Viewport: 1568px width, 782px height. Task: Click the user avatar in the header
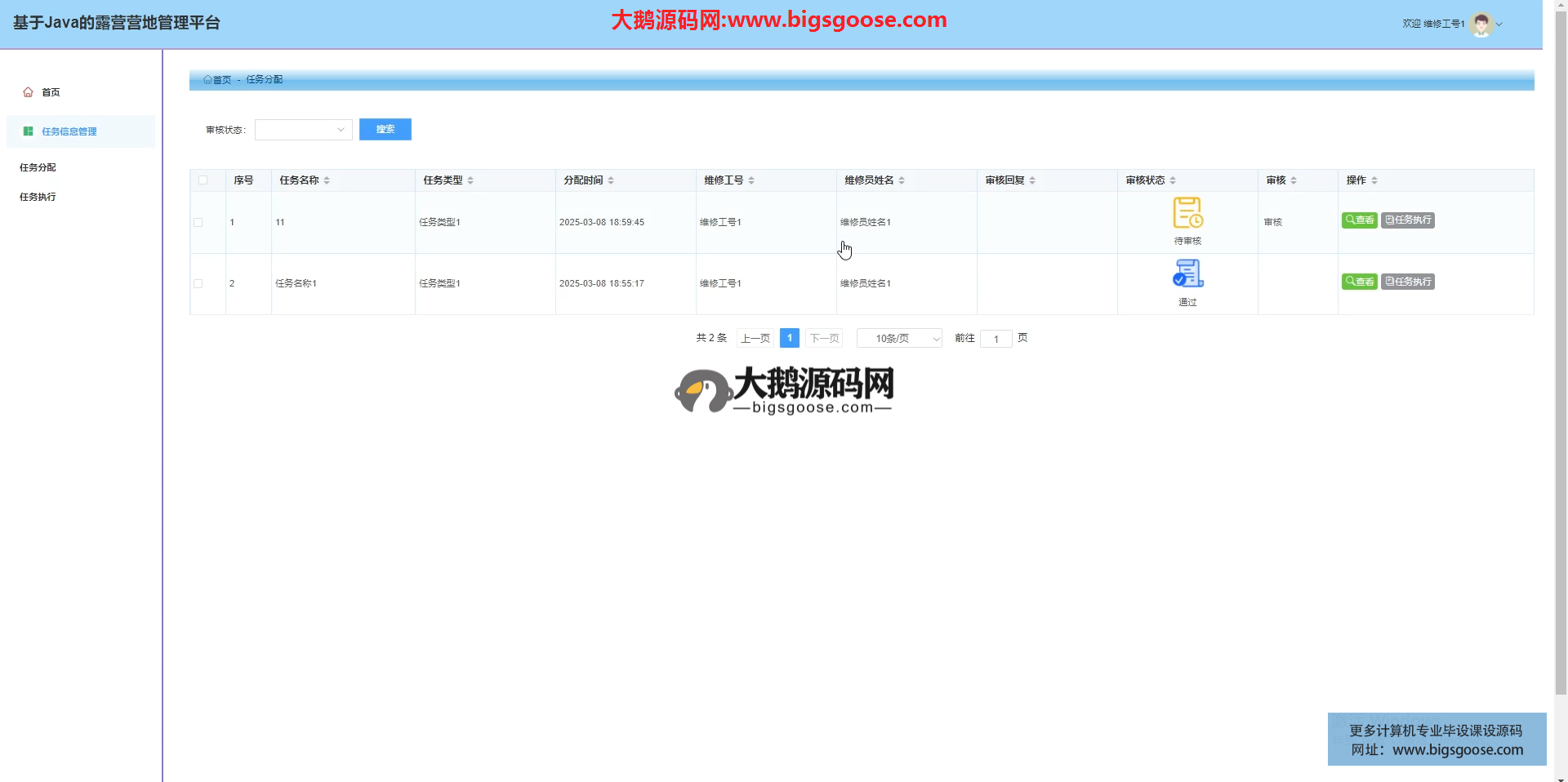[1481, 24]
